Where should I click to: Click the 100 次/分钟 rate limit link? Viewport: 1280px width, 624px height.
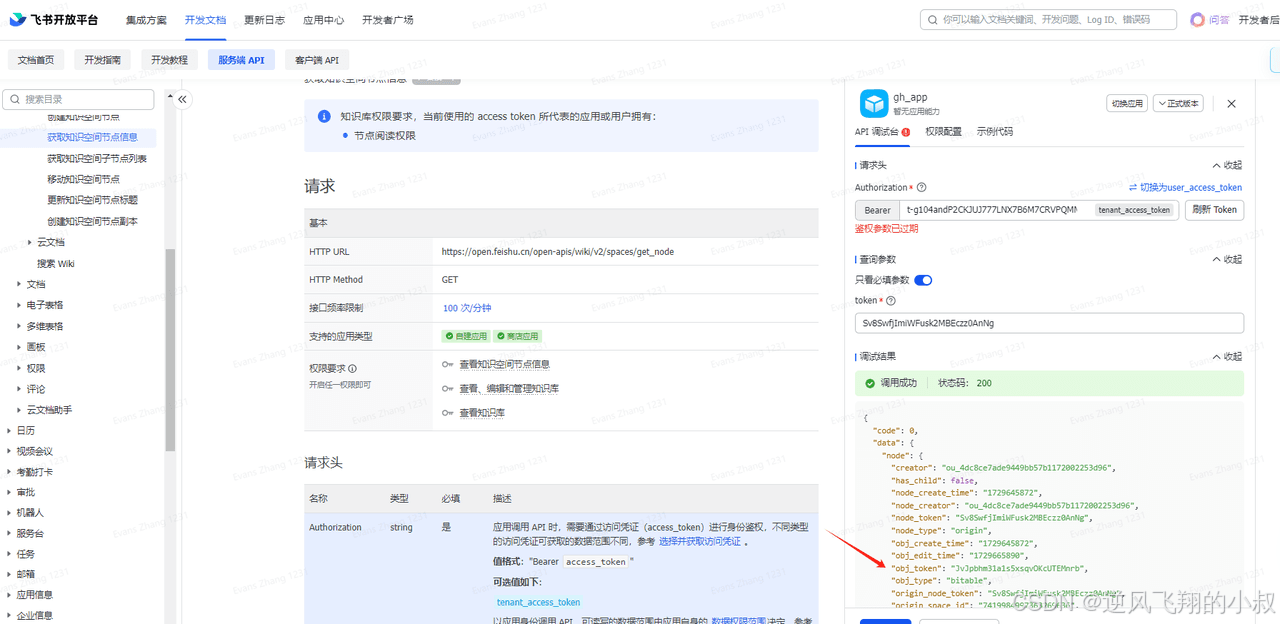pos(467,308)
